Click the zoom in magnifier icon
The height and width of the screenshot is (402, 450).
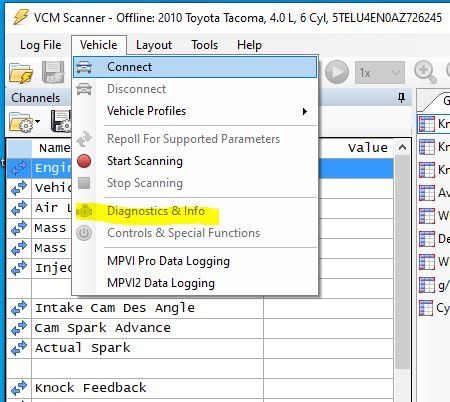click(x=425, y=72)
